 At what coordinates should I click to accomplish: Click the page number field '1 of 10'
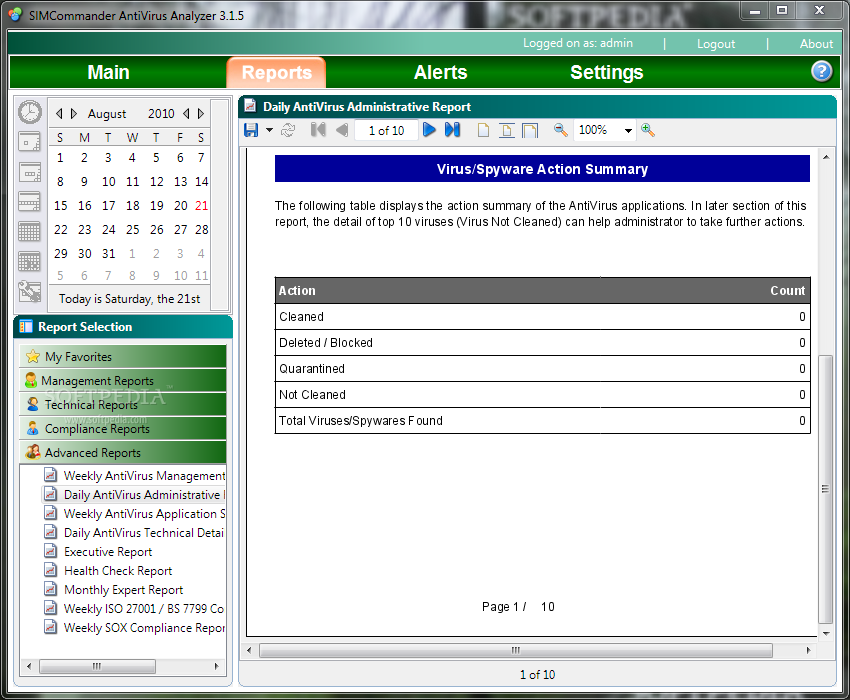pos(386,131)
